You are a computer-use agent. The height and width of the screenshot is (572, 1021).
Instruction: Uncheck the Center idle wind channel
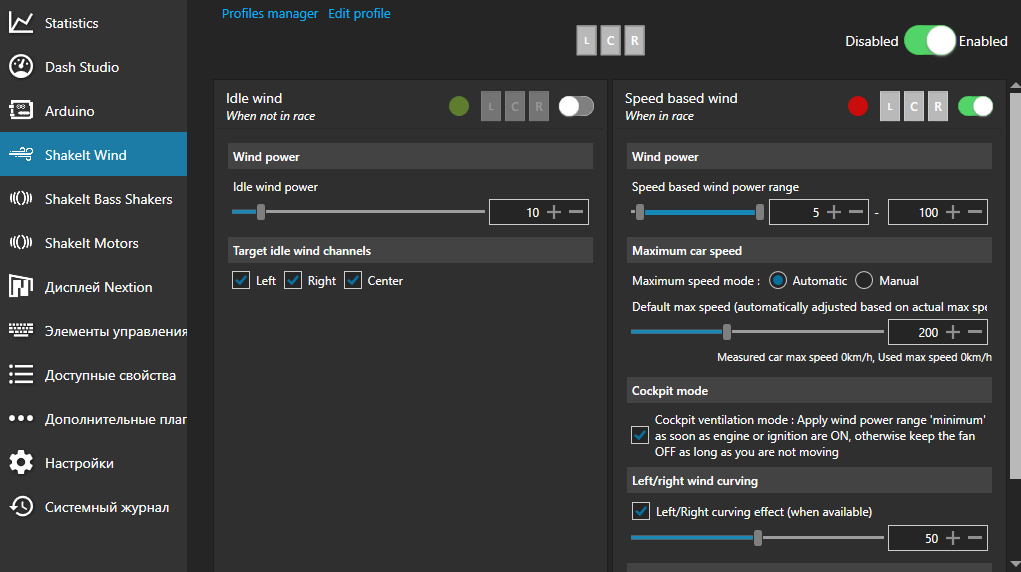tap(353, 281)
